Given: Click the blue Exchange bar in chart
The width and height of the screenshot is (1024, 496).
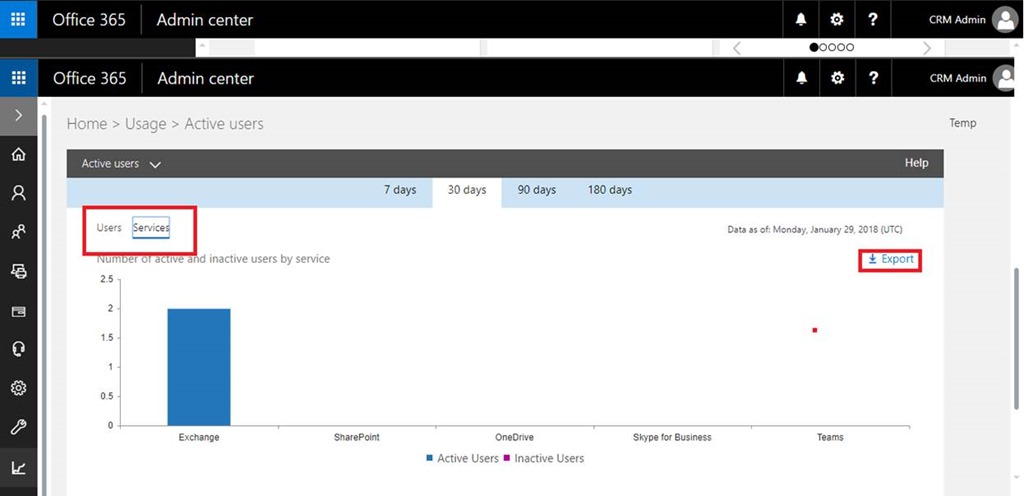Looking at the screenshot, I should tap(199, 366).
